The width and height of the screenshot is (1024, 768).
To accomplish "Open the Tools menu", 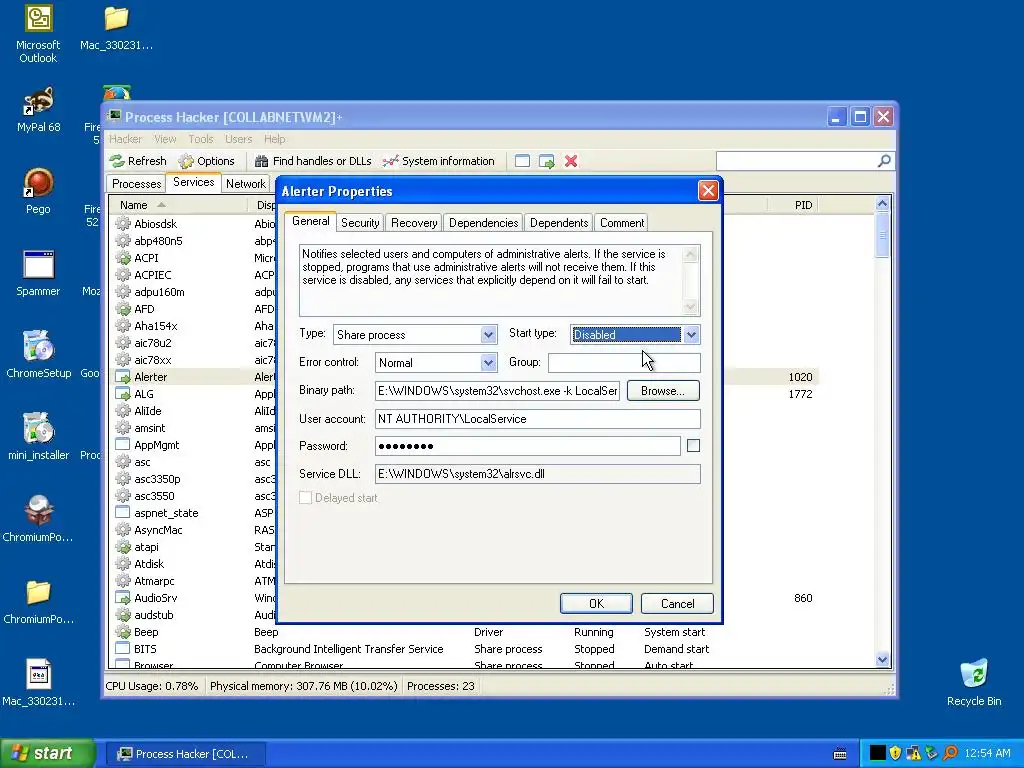I will [201, 139].
